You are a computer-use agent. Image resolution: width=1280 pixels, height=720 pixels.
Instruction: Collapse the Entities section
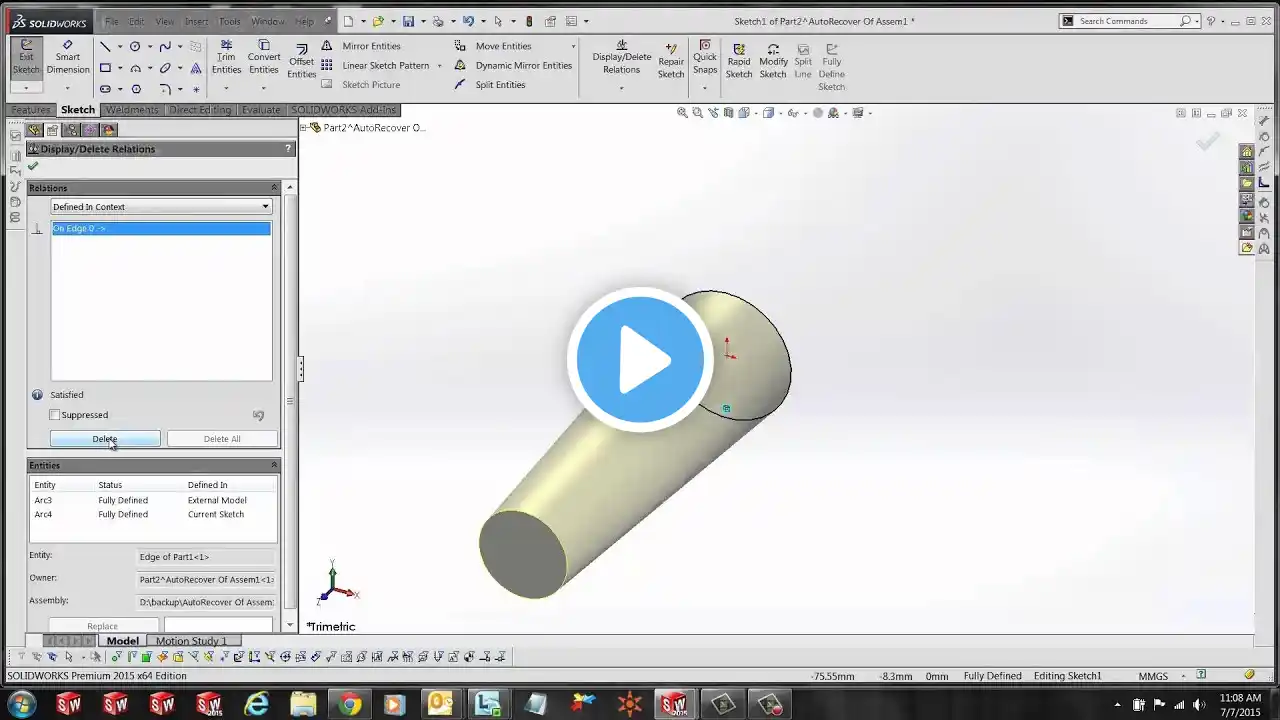[274, 465]
